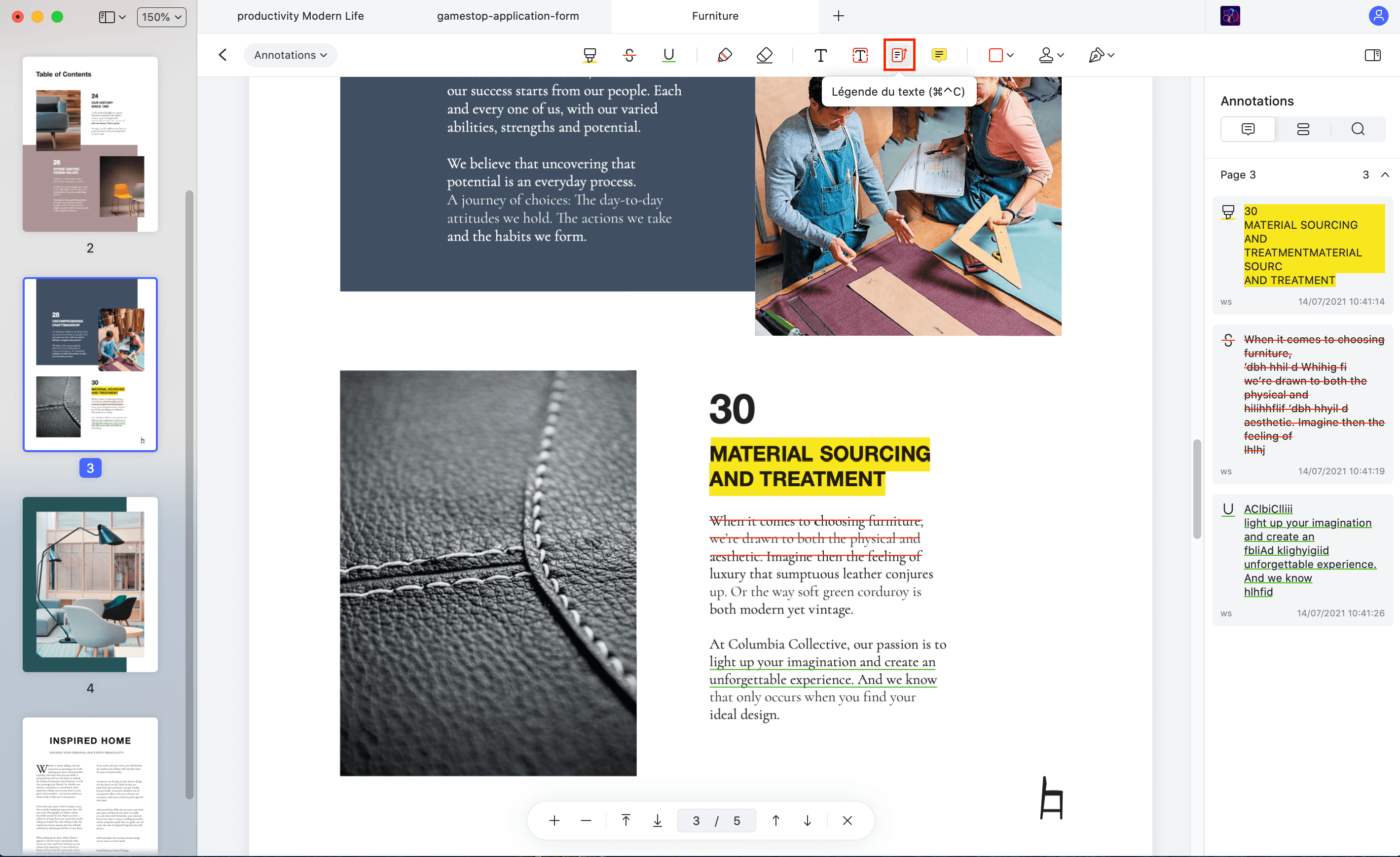Select the Erase annotation tool
The width and height of the screenshot is (1400, 857).
pyautogui.click(x=763, y=55)
